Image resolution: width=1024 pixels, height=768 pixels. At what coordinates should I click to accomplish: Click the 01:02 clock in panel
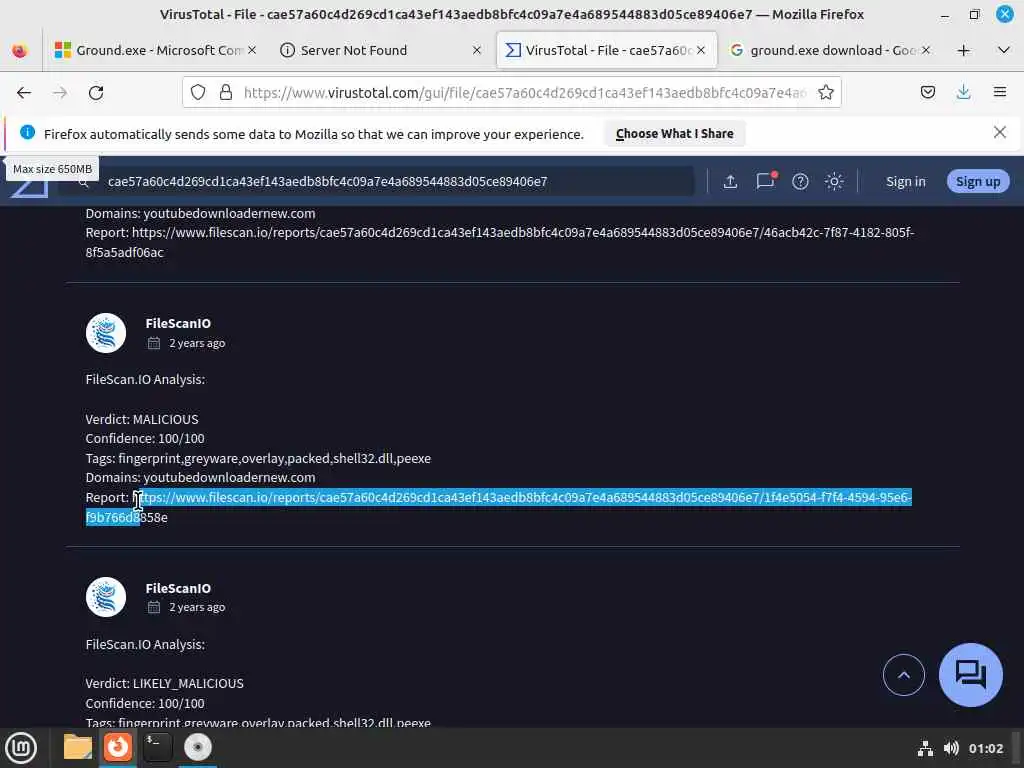[x=985, y=748]
